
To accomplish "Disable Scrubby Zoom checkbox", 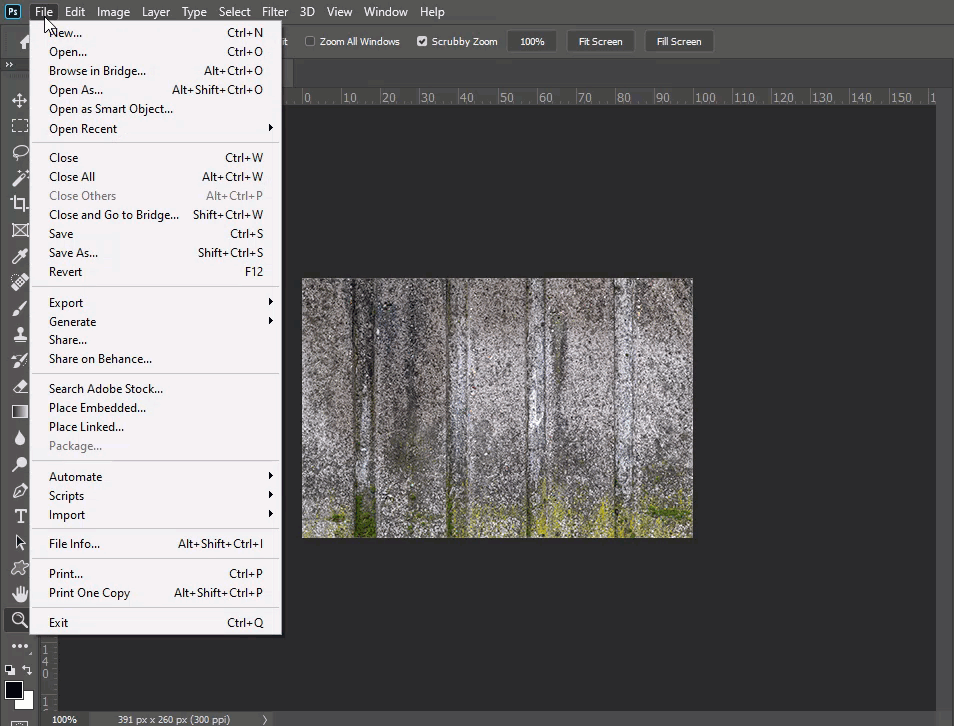I will (x=422, y=41).
